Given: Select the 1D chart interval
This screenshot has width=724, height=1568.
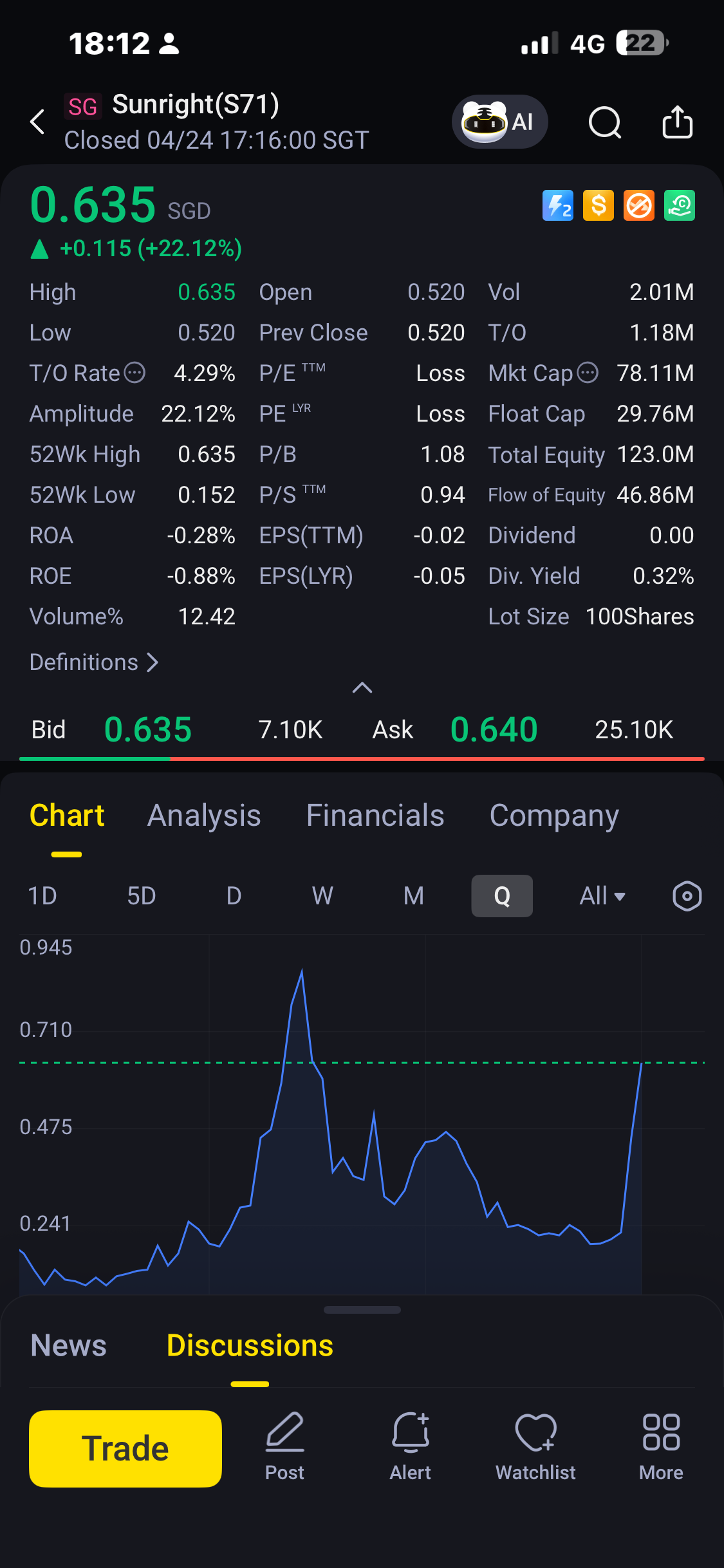Looking at the screenshot, I should (x=42, y=895).
